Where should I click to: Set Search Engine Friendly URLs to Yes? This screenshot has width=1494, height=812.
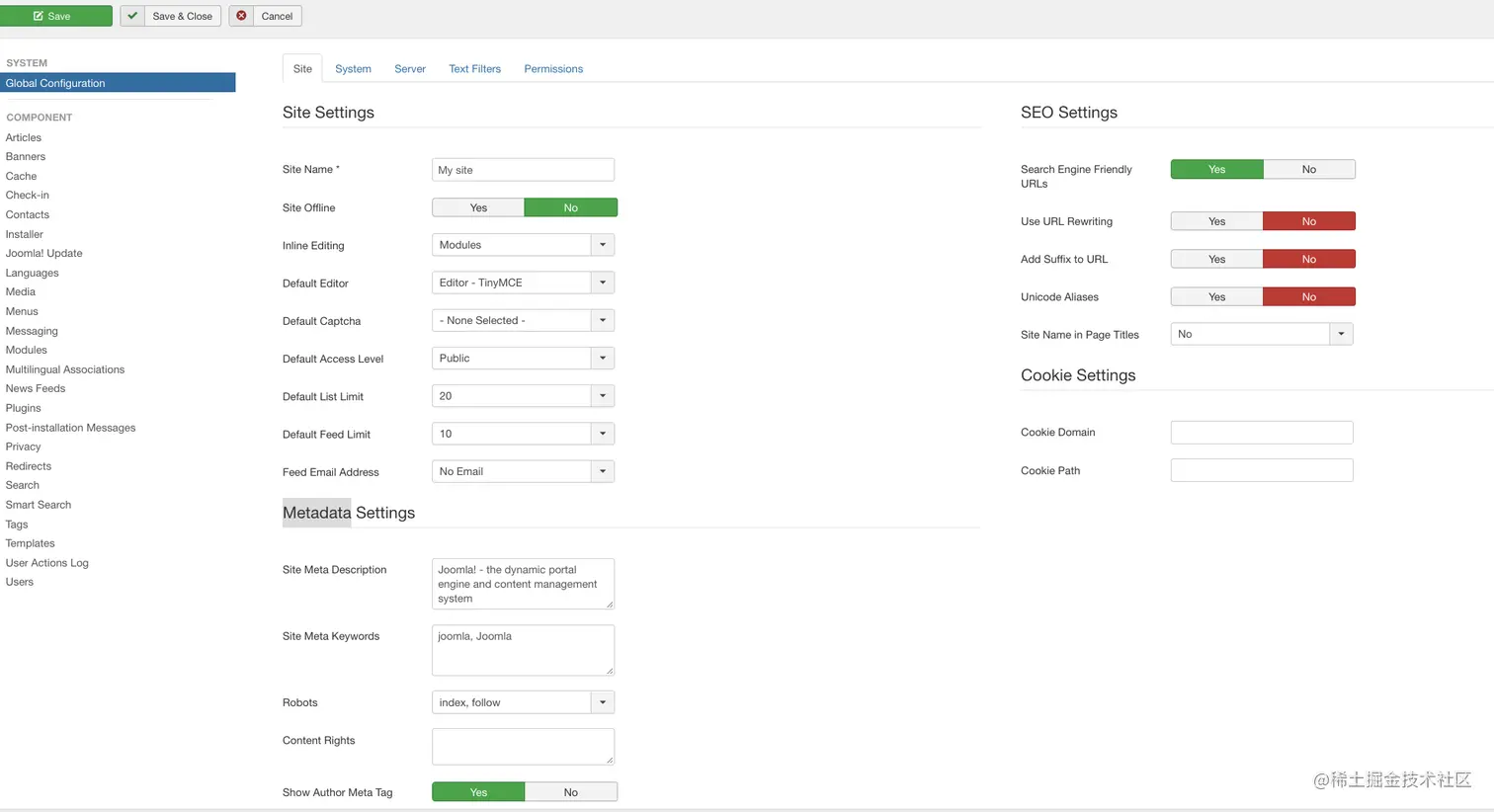pyautogui.click(x=1216, y=169)
